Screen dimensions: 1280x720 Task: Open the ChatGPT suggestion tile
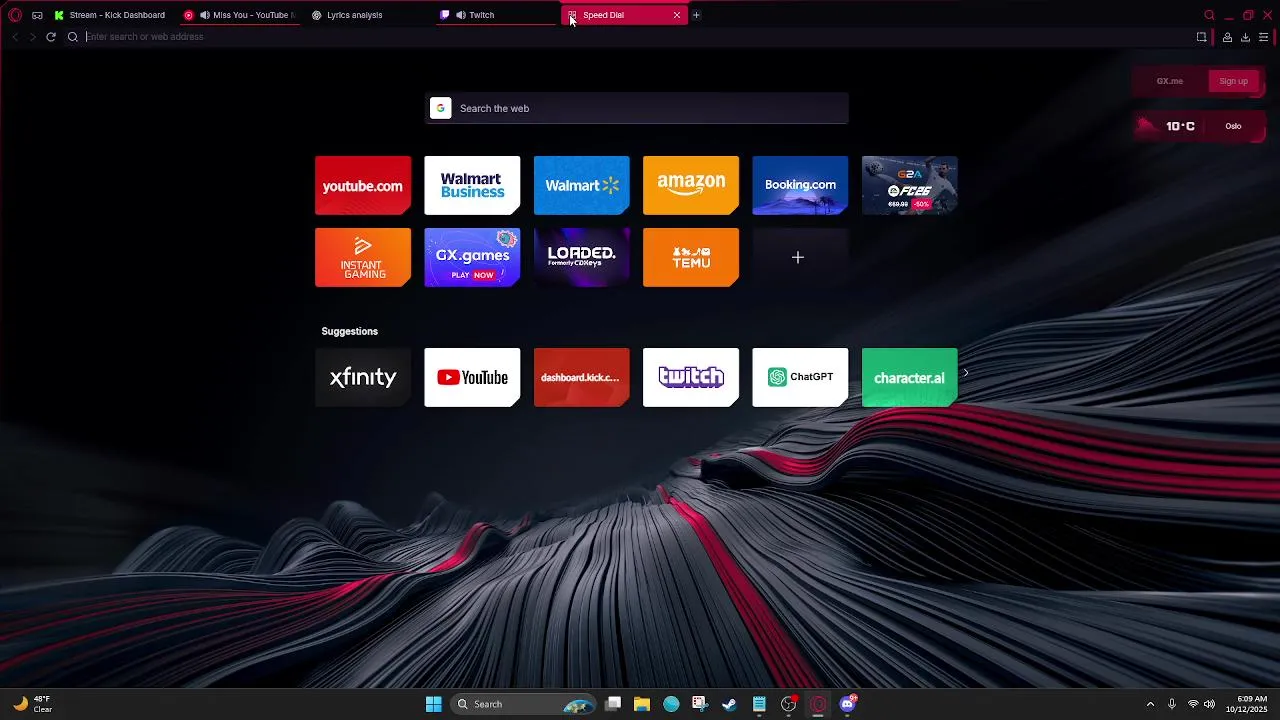800,377
